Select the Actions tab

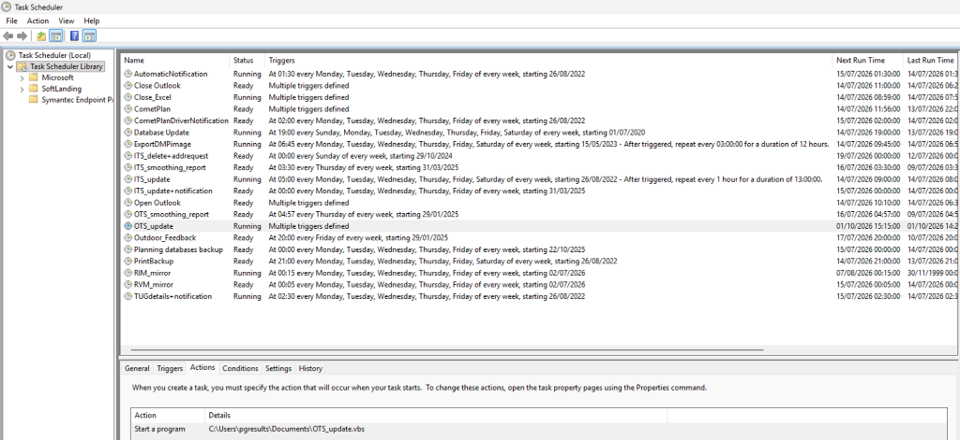202,367
